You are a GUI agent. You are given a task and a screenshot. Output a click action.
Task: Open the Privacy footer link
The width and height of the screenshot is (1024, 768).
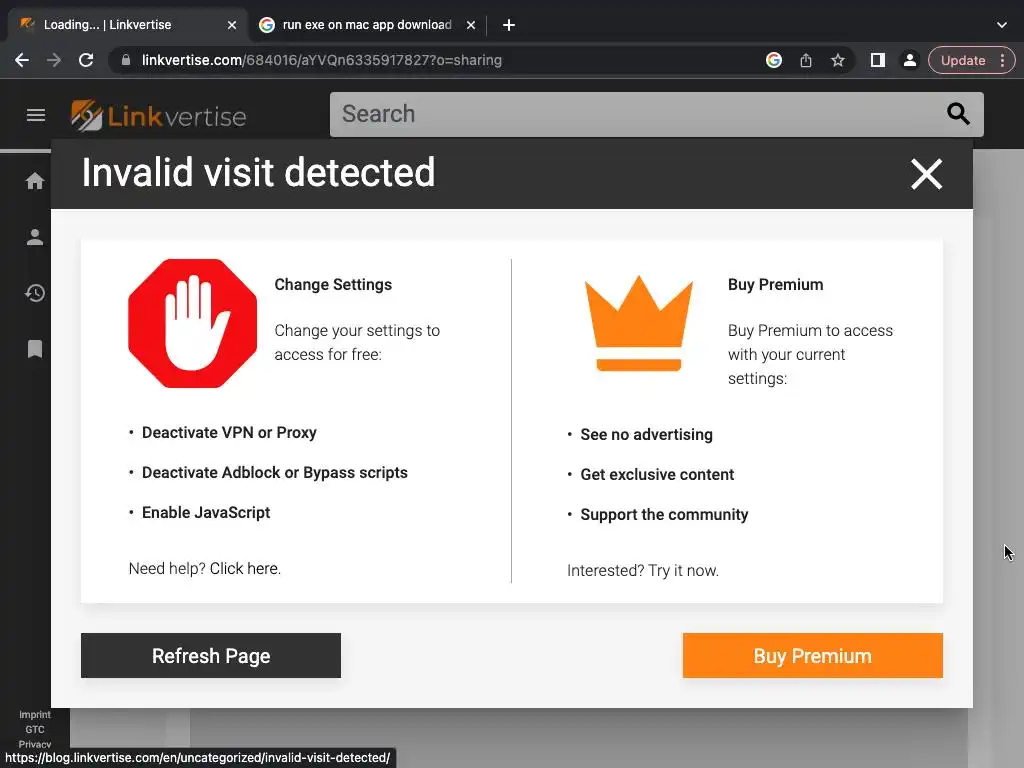tap(35, 744)
